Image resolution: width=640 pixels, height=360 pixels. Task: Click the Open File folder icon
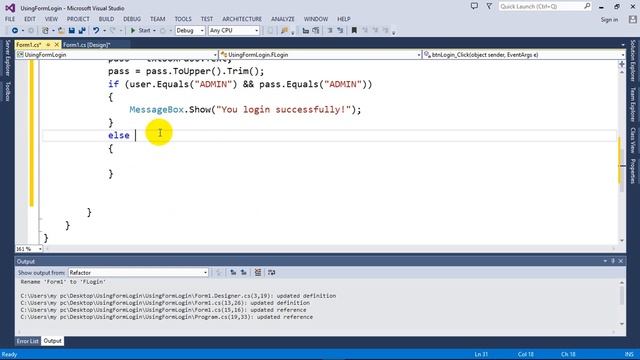click(61, 31)
